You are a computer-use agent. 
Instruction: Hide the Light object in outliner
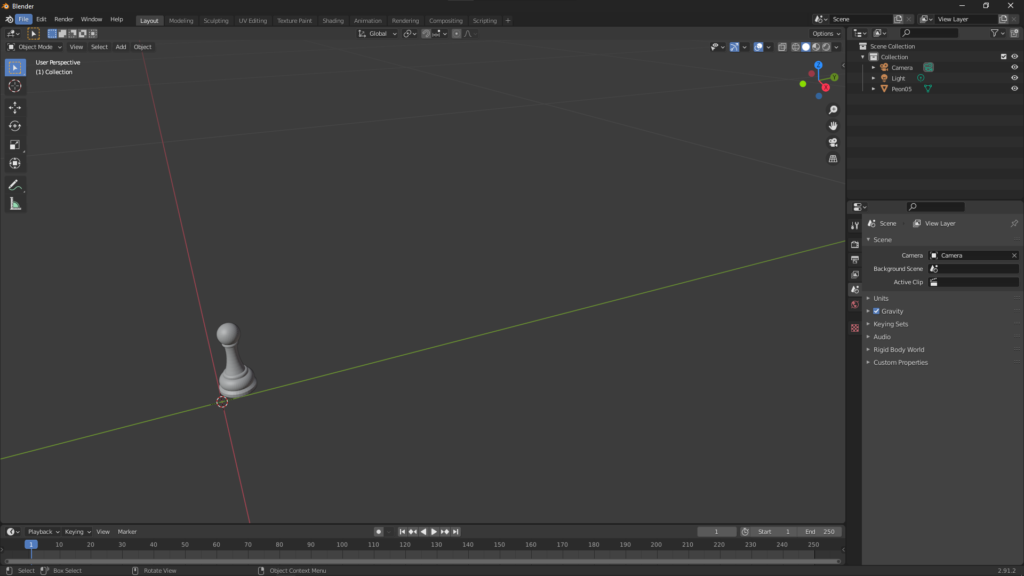pyautogui.click(x=1014, y=78)
